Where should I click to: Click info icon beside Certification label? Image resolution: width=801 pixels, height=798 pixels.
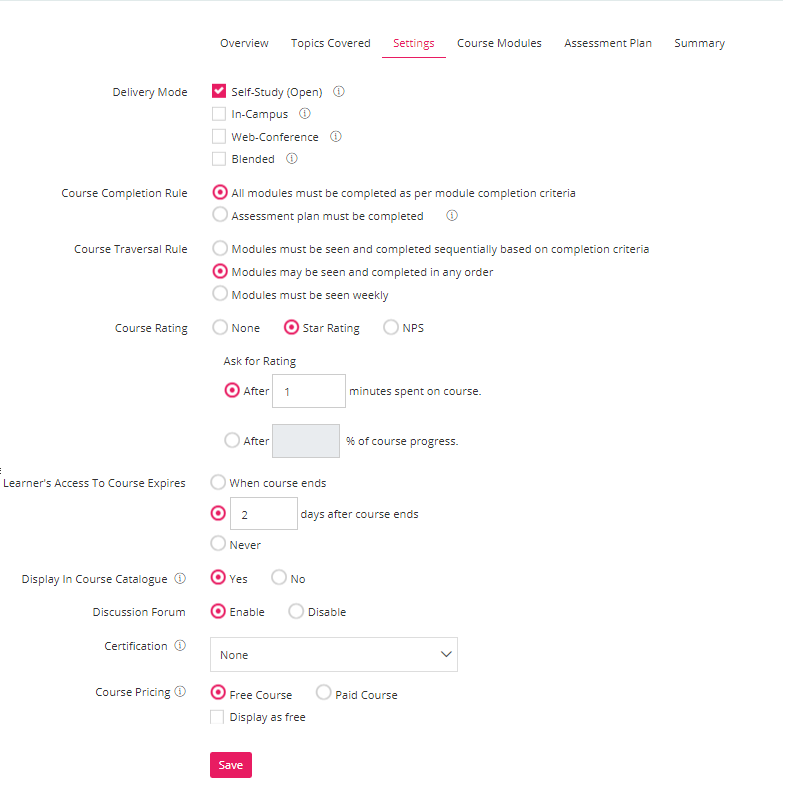(x=180, y=645)
